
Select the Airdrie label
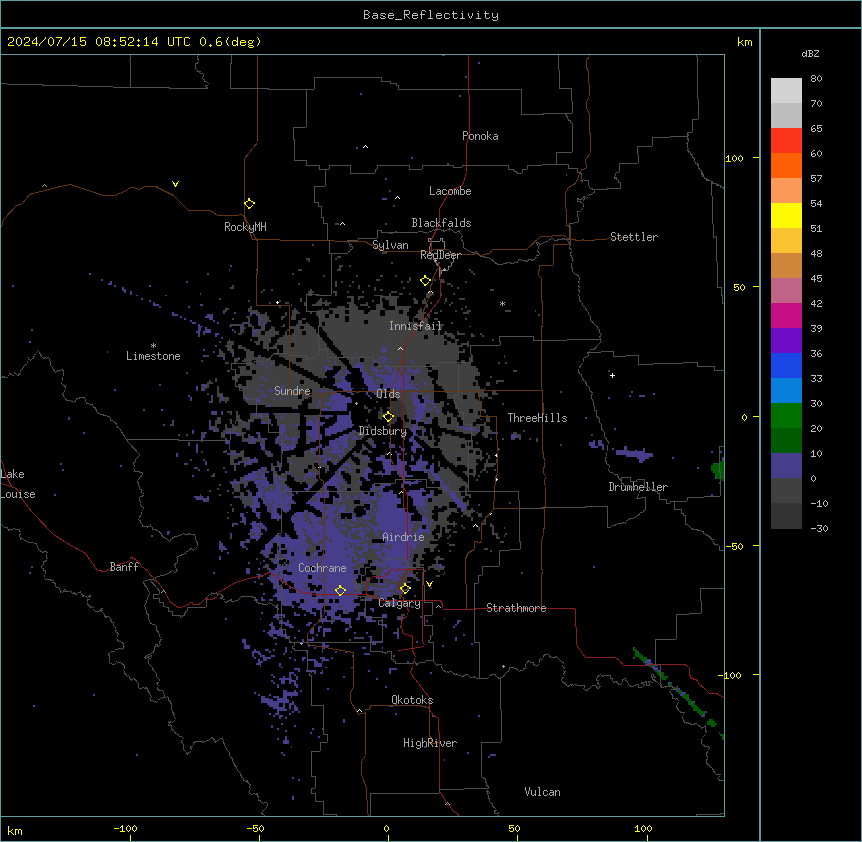(x=403, y=537)
